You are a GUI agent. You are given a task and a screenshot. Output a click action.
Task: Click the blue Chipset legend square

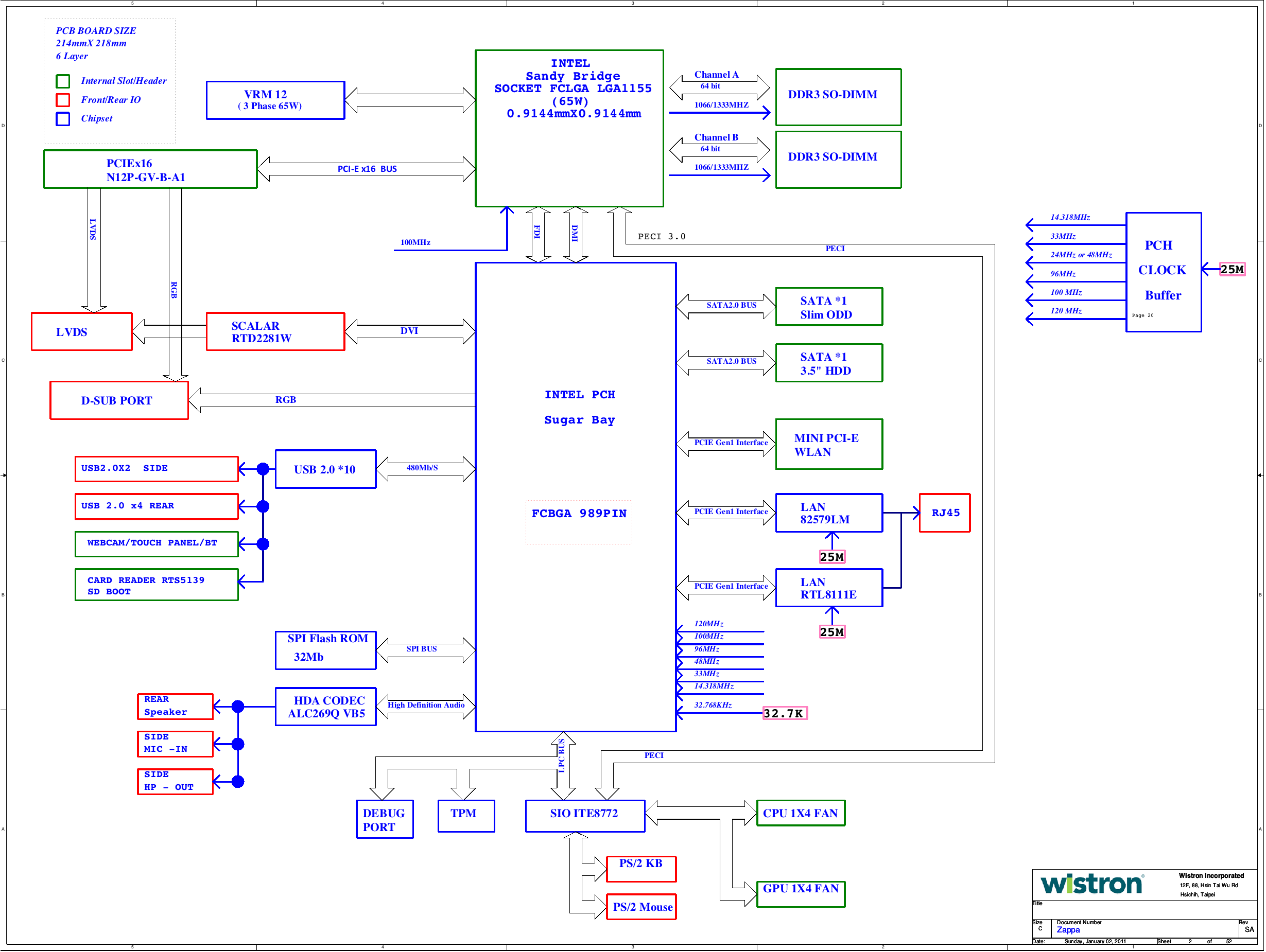coord(63,119)
